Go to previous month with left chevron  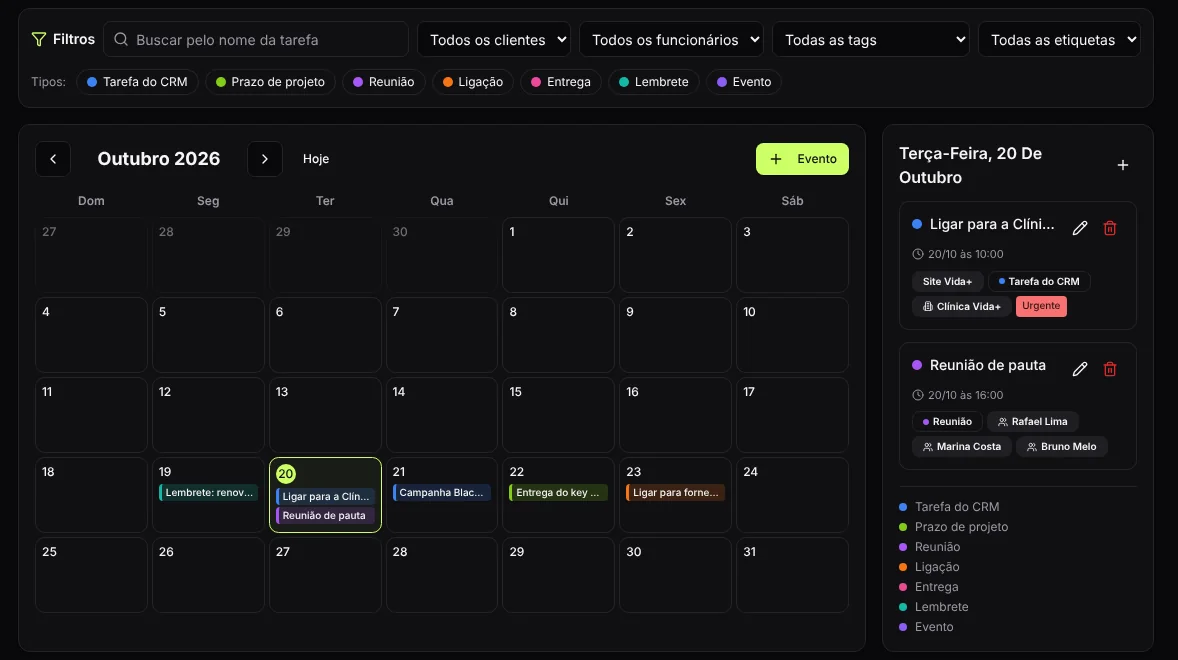click(x=53, y=159)
